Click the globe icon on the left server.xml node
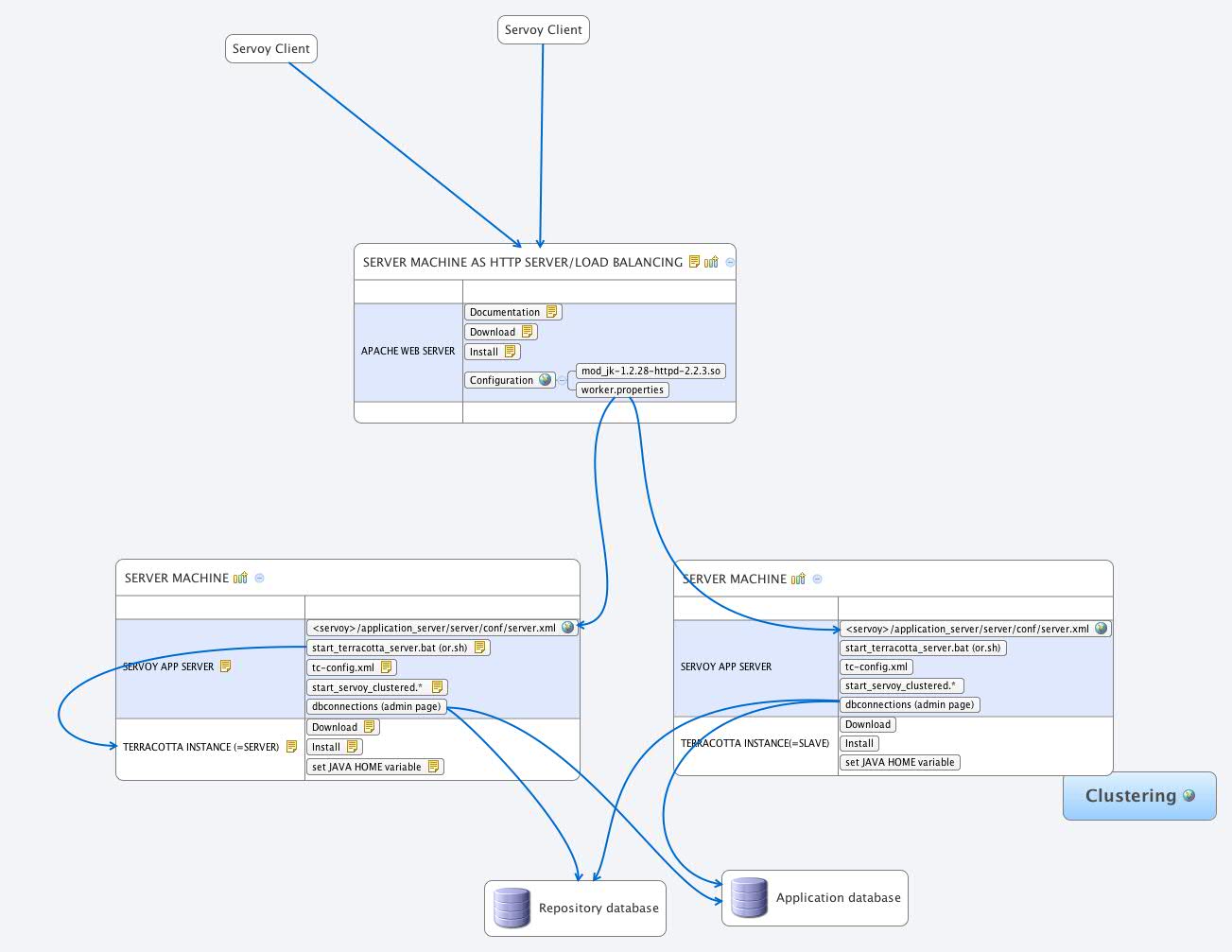 [x=567, y=627]
